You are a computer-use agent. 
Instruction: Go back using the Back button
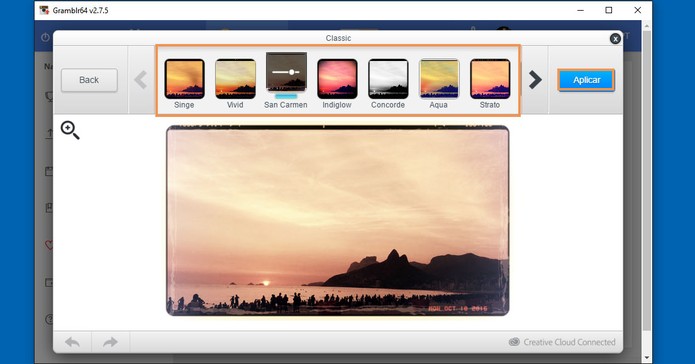pyautogui.click(x=89, y=80)
